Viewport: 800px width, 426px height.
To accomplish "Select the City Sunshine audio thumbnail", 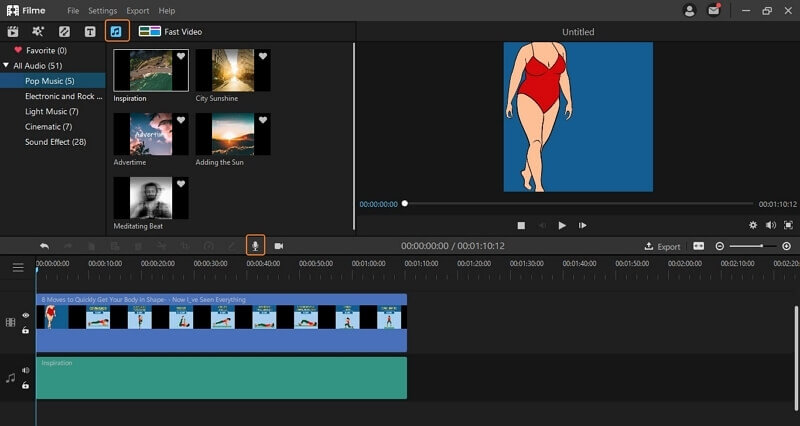I will pos(233,70).
